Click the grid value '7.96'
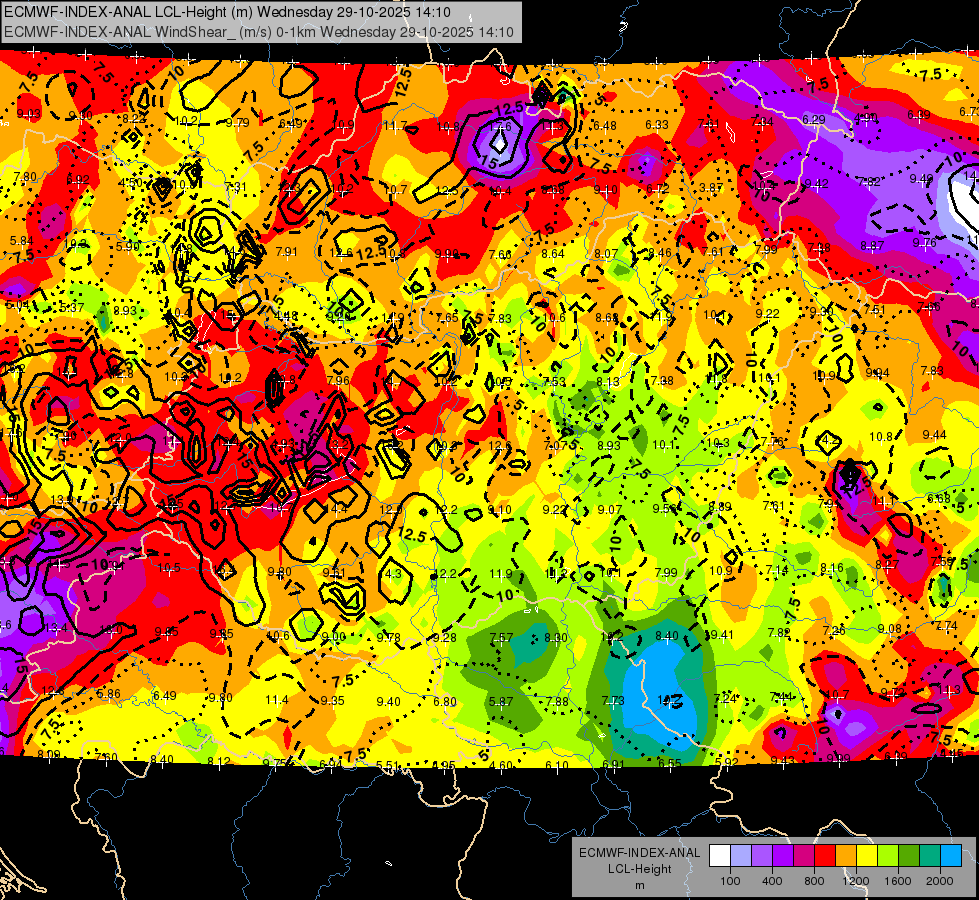The image size is (979, 900). (338, 380)
